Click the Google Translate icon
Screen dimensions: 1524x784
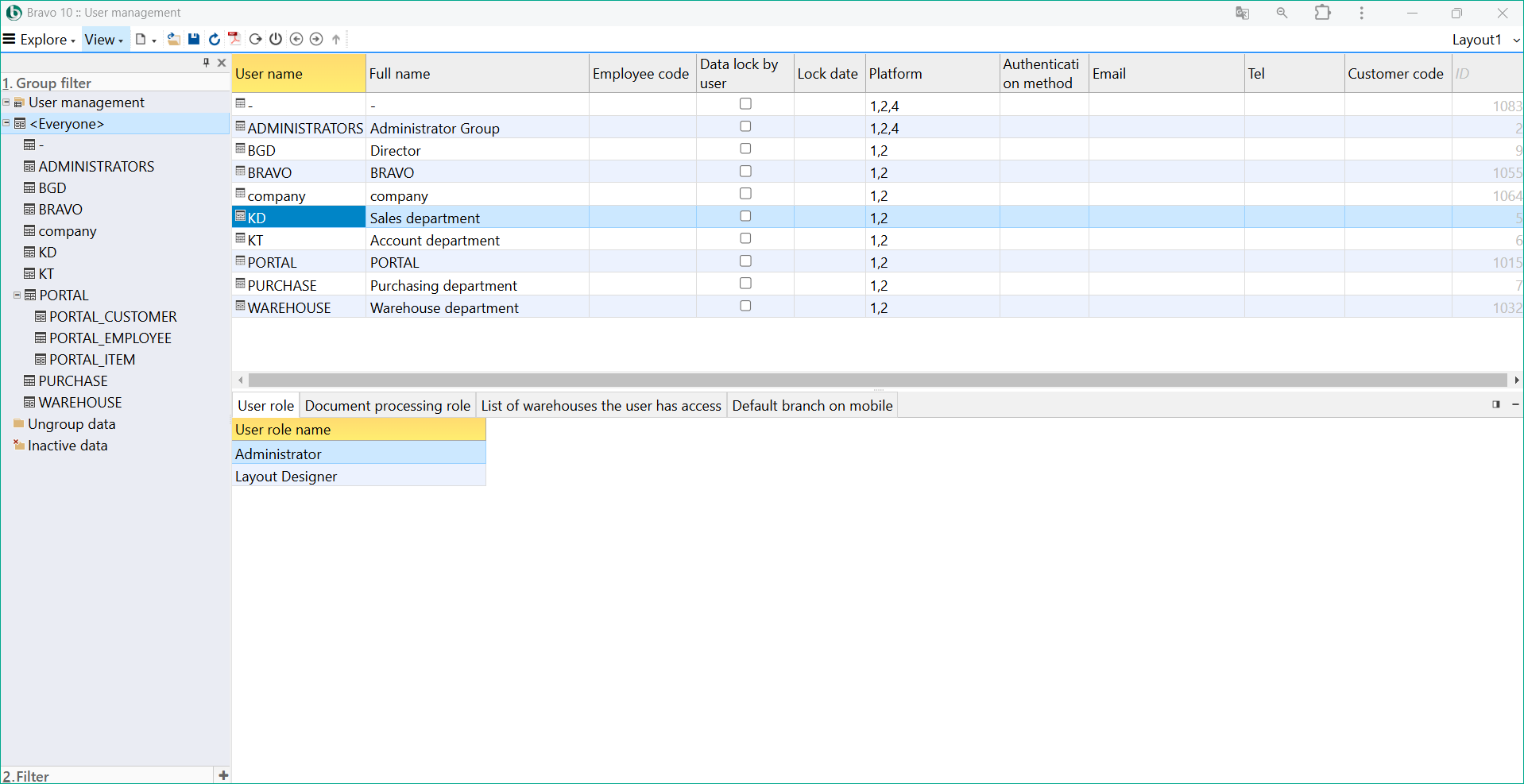click(1242, 13)
